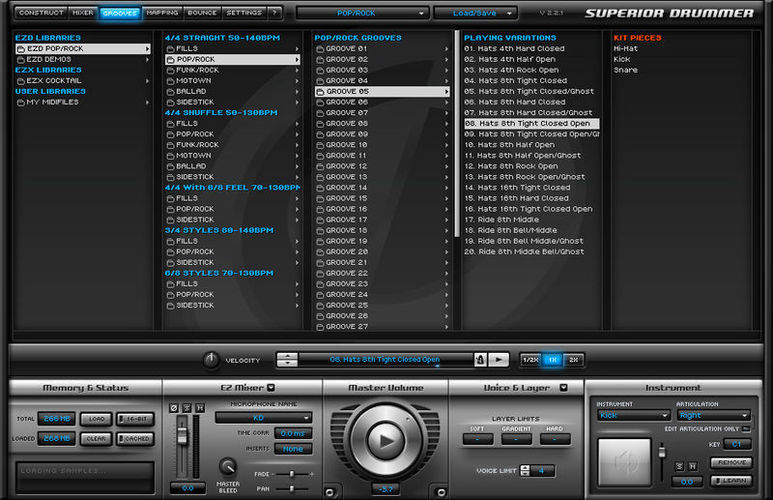This screenshot has width=773, height=500.
Task: Open the My Midifiles folder
Action: (x=83, y=102)
